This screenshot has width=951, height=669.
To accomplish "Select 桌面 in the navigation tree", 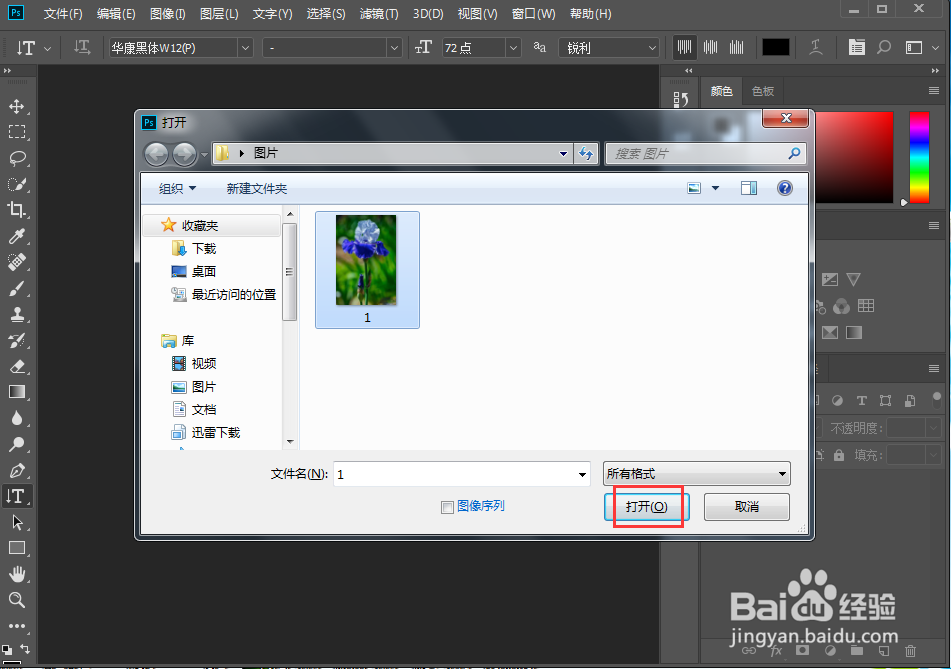I will pos(204,271).
